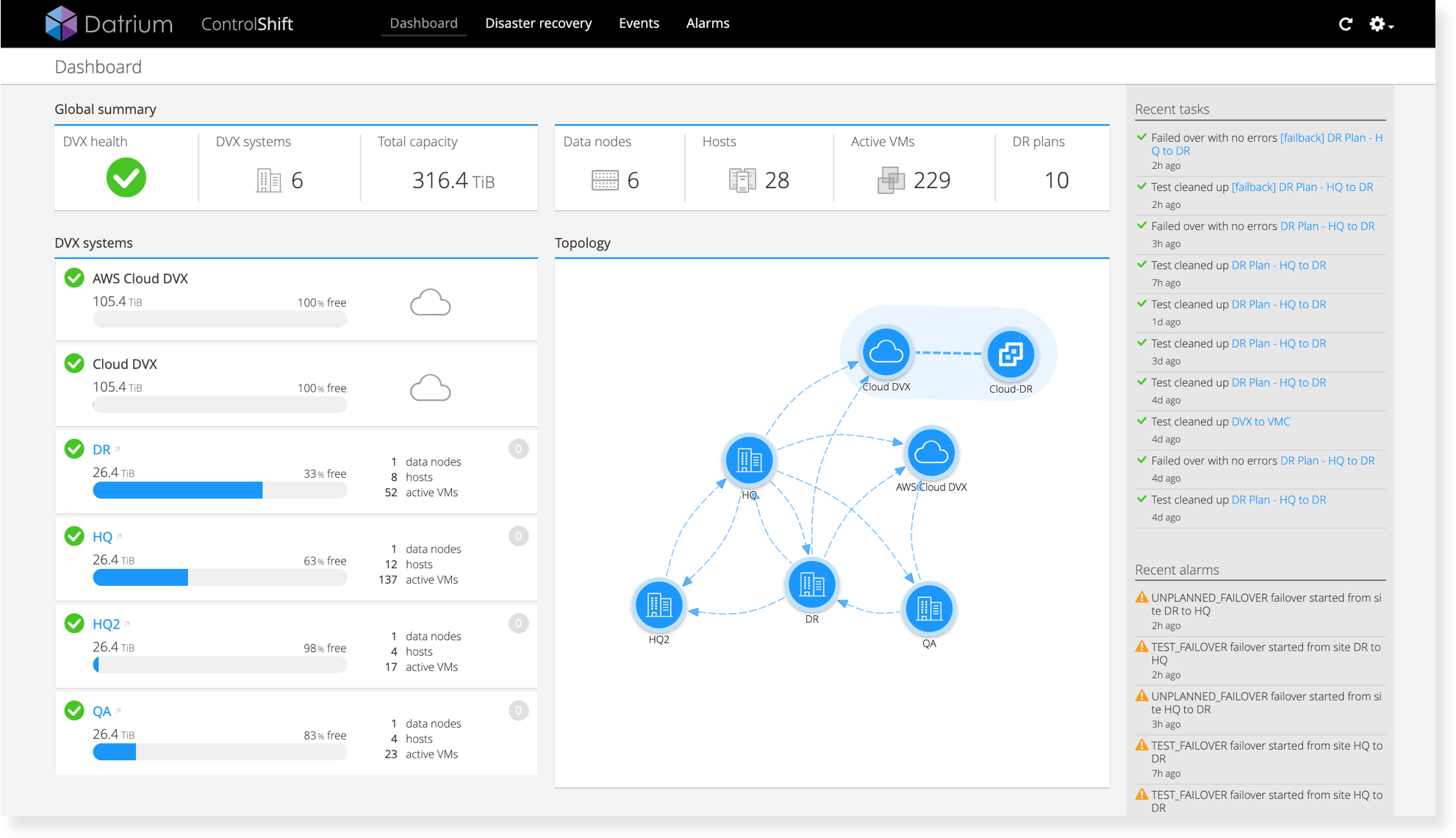Click the DVX systems building icon
The width and height of the screenshot is (1456, 838).
268,180
